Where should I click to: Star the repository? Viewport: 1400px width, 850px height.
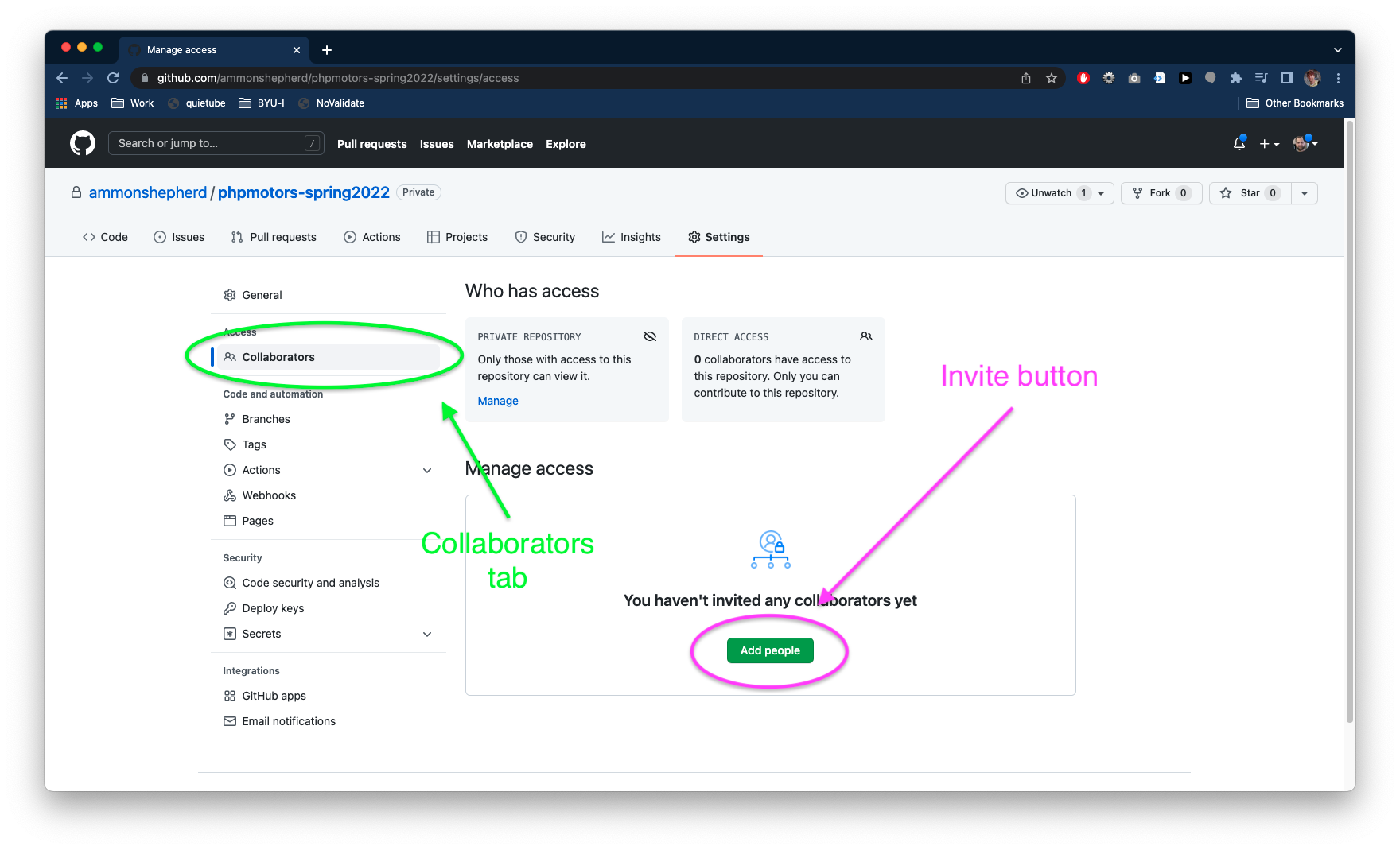[x=1250, y=193]
